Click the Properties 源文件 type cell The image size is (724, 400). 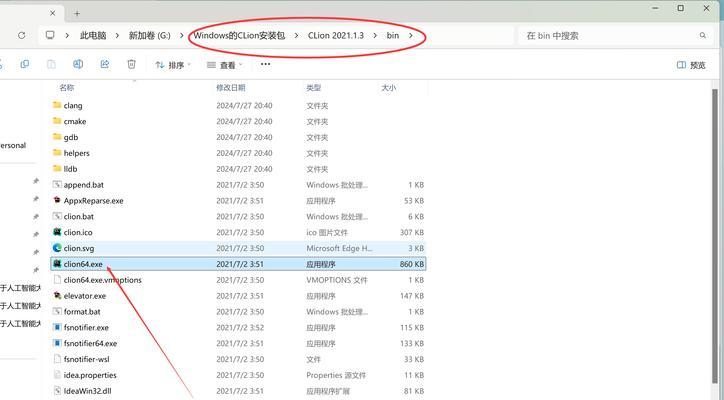coord(336,375)
